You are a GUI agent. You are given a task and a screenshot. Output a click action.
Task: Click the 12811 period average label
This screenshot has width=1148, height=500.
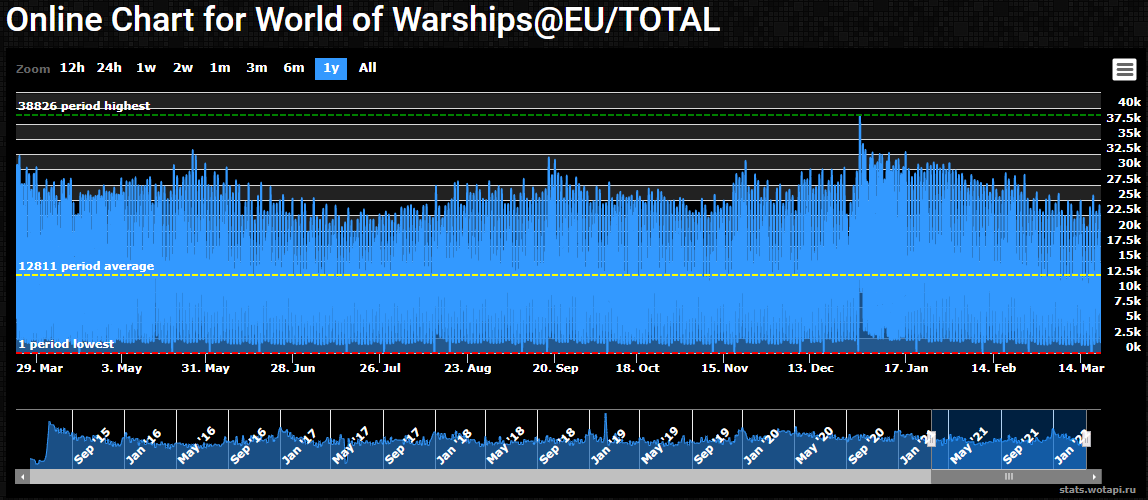pos(86,266)
